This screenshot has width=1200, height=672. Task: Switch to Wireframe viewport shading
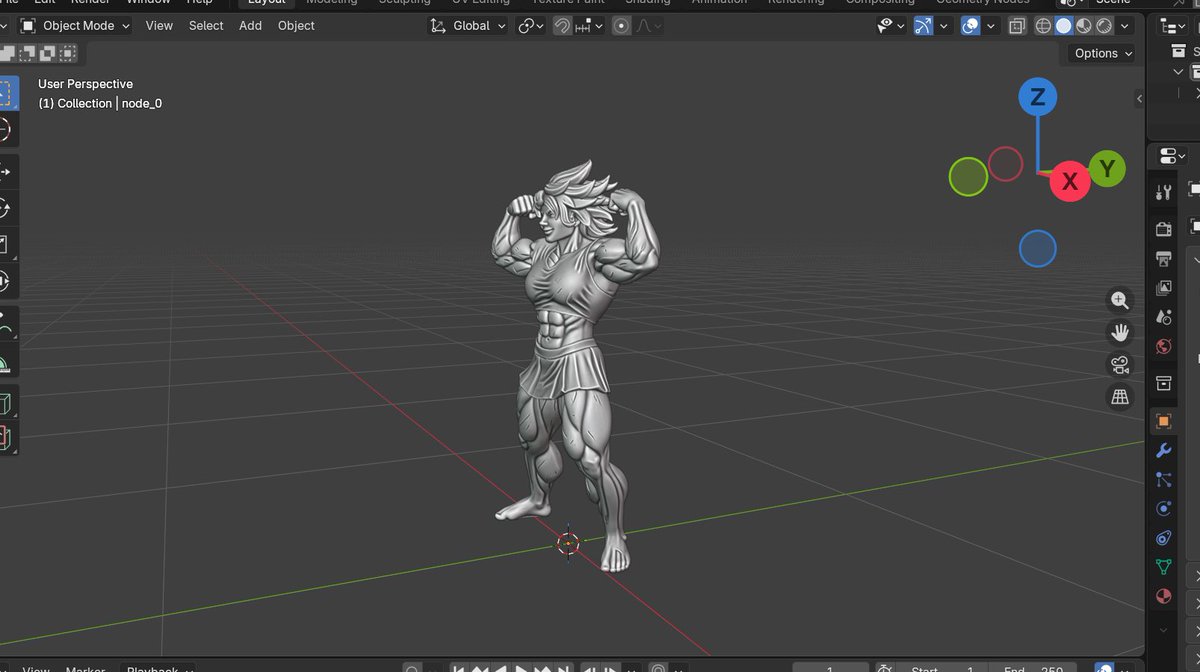[1043, 26]
